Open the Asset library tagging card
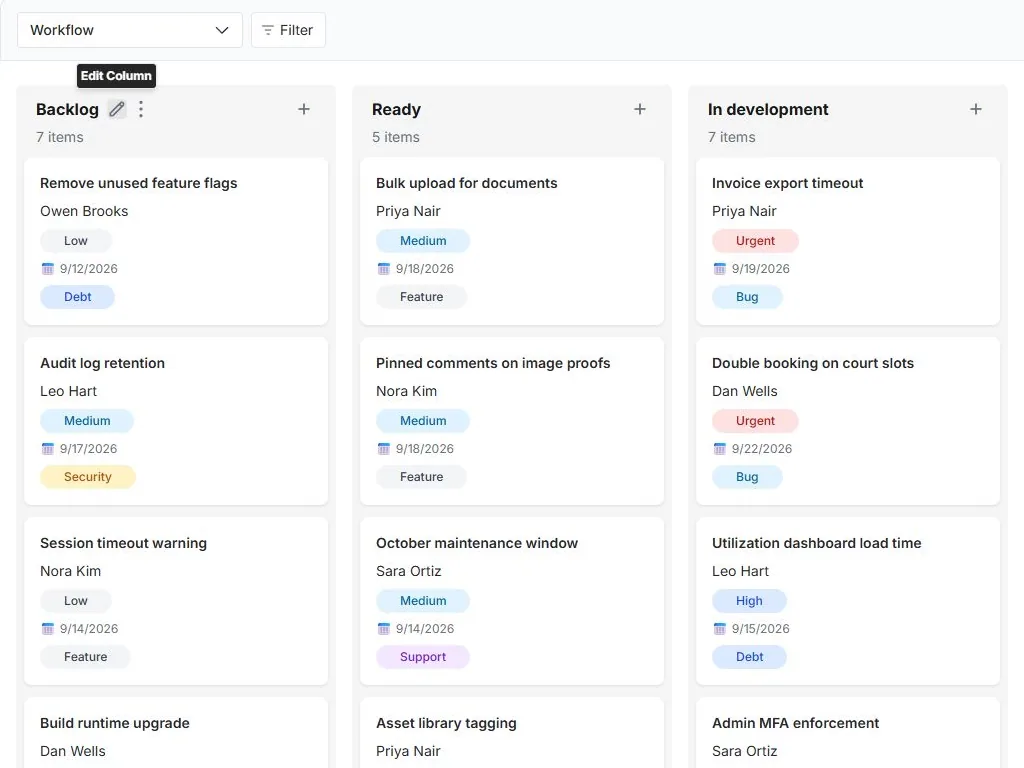The height and width of the screenshot is (768, 1024). [x=512, y=733]
